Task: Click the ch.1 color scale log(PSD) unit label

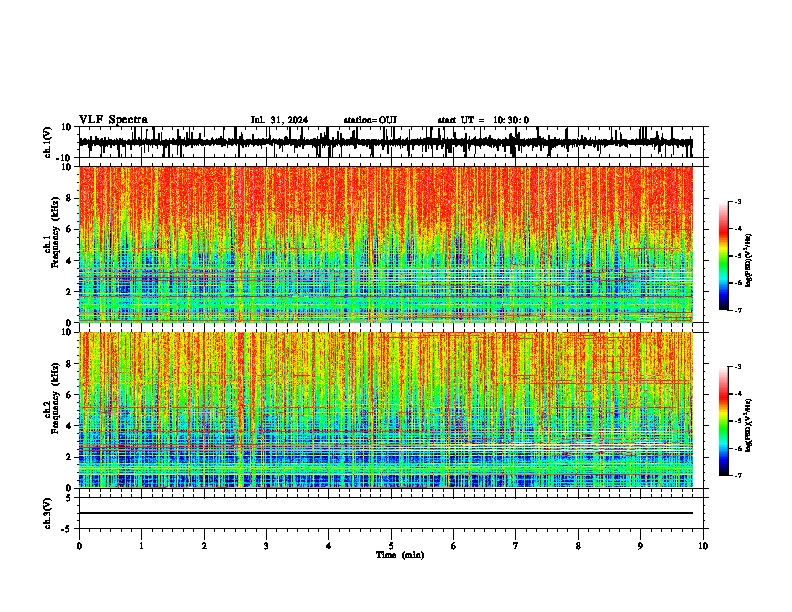Action: coord(749,260)
